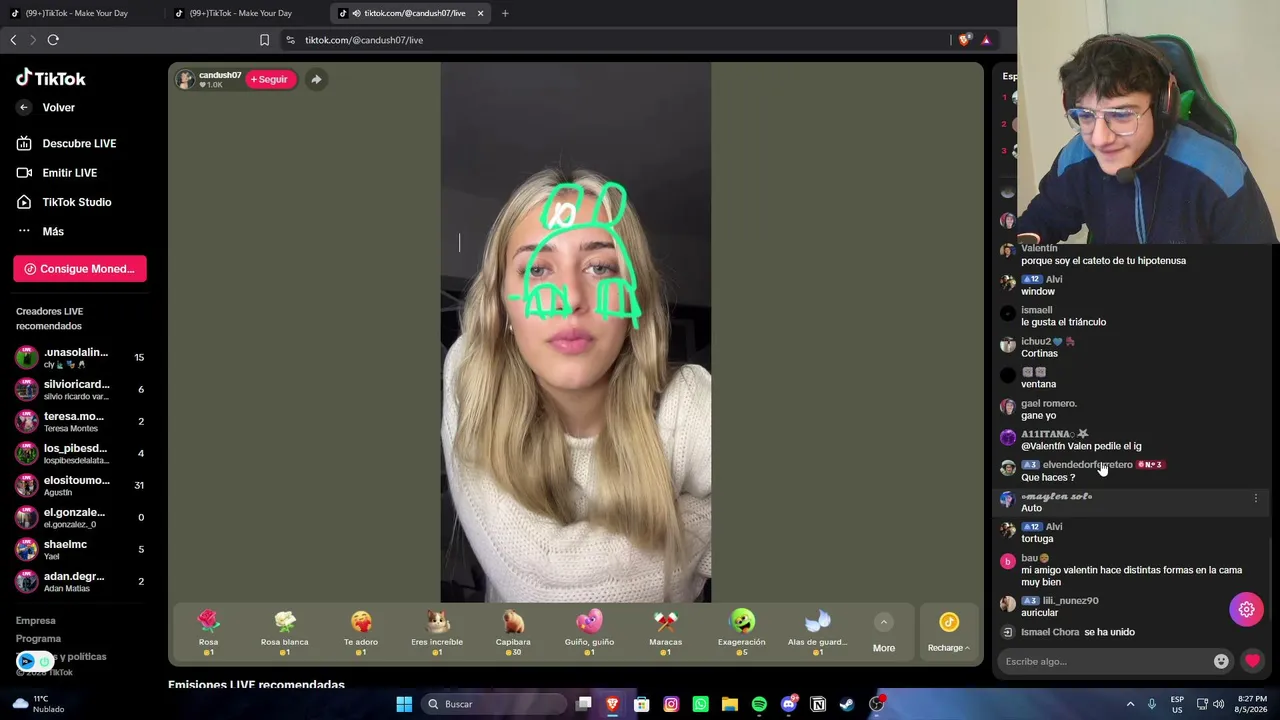Open Empresa footer link

pyautogui.click(x=36, y=620)
